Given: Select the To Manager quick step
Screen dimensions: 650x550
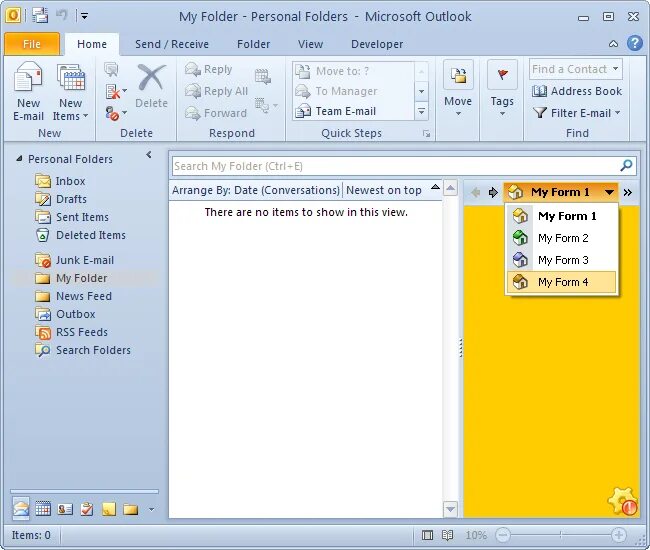Looking at the screenshot, I should [353, 91].
